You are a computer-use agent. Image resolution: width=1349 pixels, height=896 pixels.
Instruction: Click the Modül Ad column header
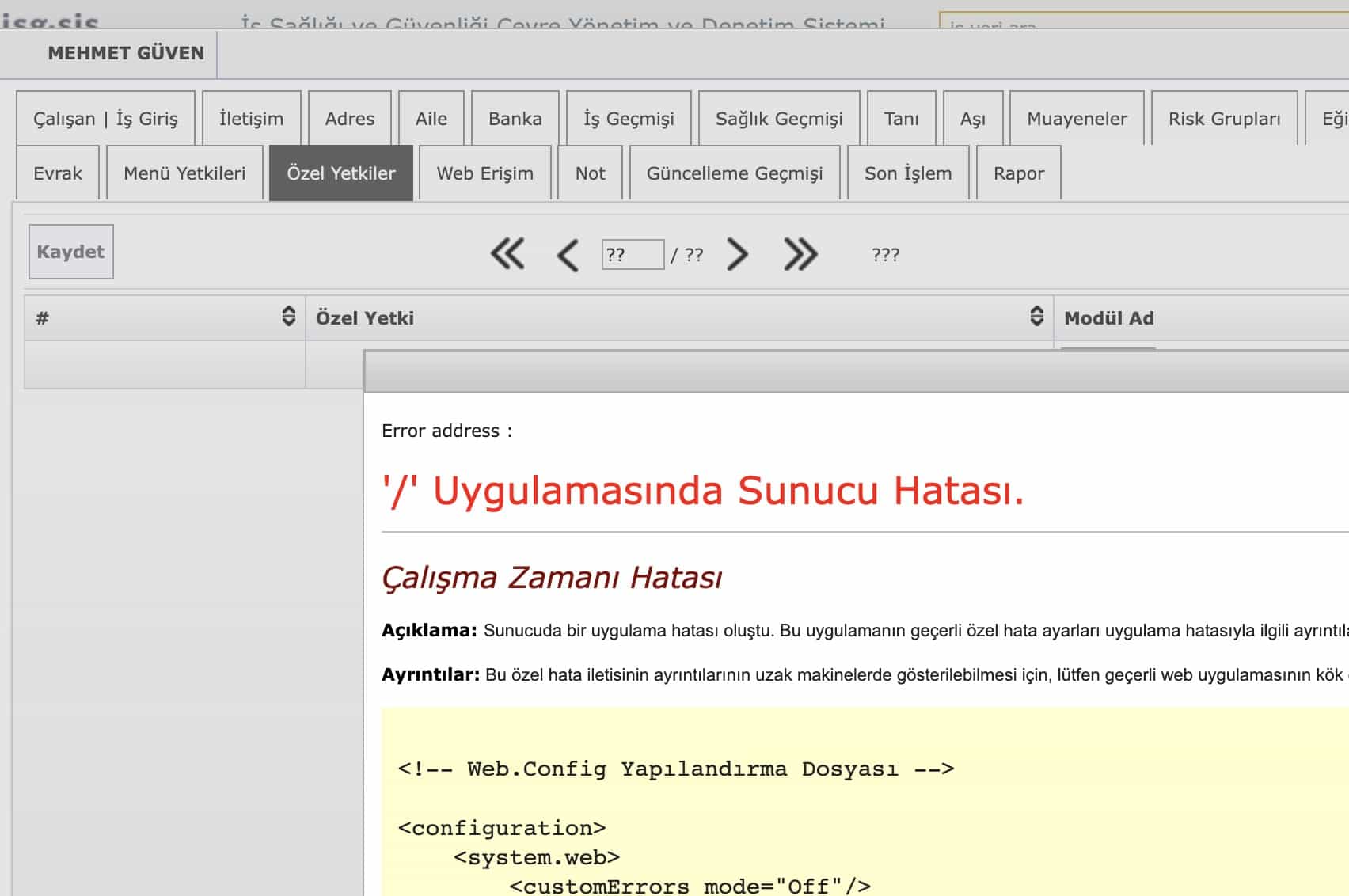pos(1108,318)
